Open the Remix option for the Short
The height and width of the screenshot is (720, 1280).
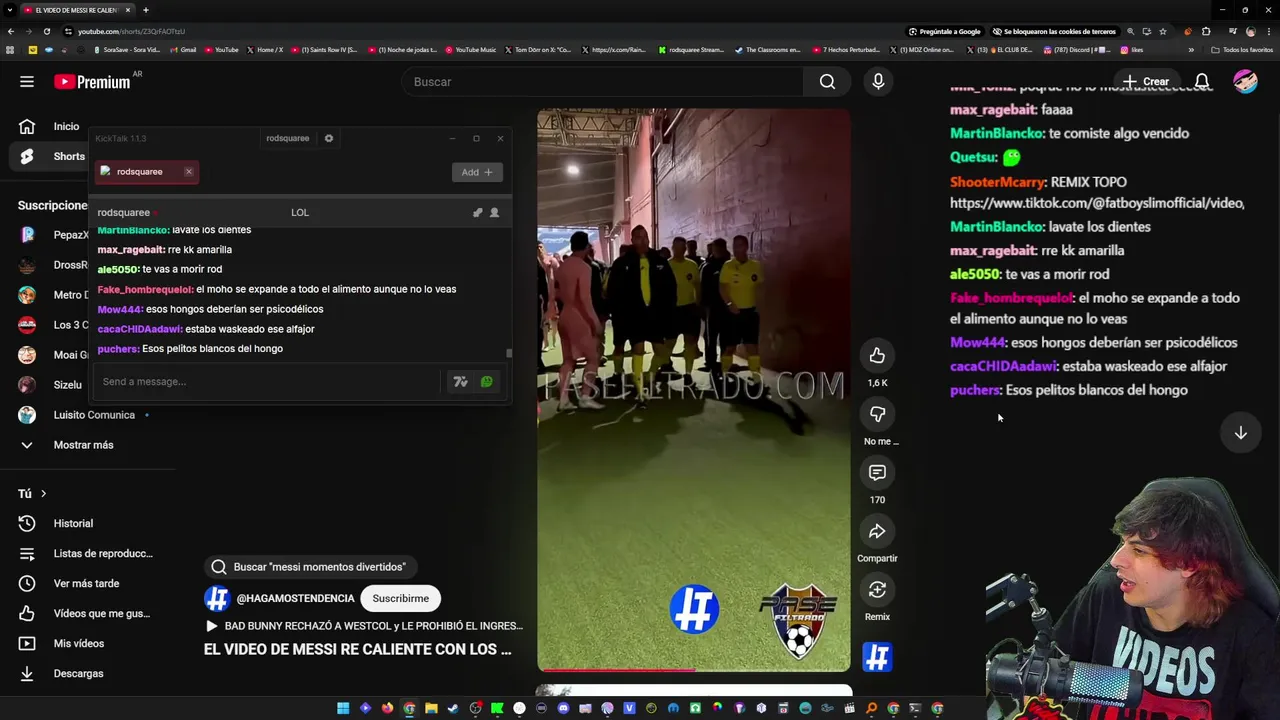(x=877, y=590)
